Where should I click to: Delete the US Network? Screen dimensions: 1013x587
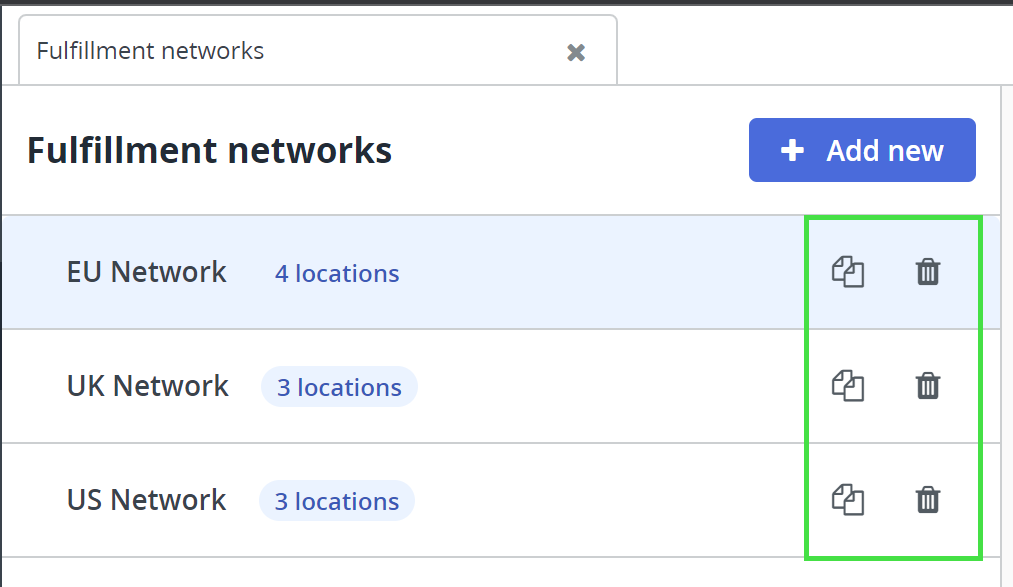coord(928,500)
